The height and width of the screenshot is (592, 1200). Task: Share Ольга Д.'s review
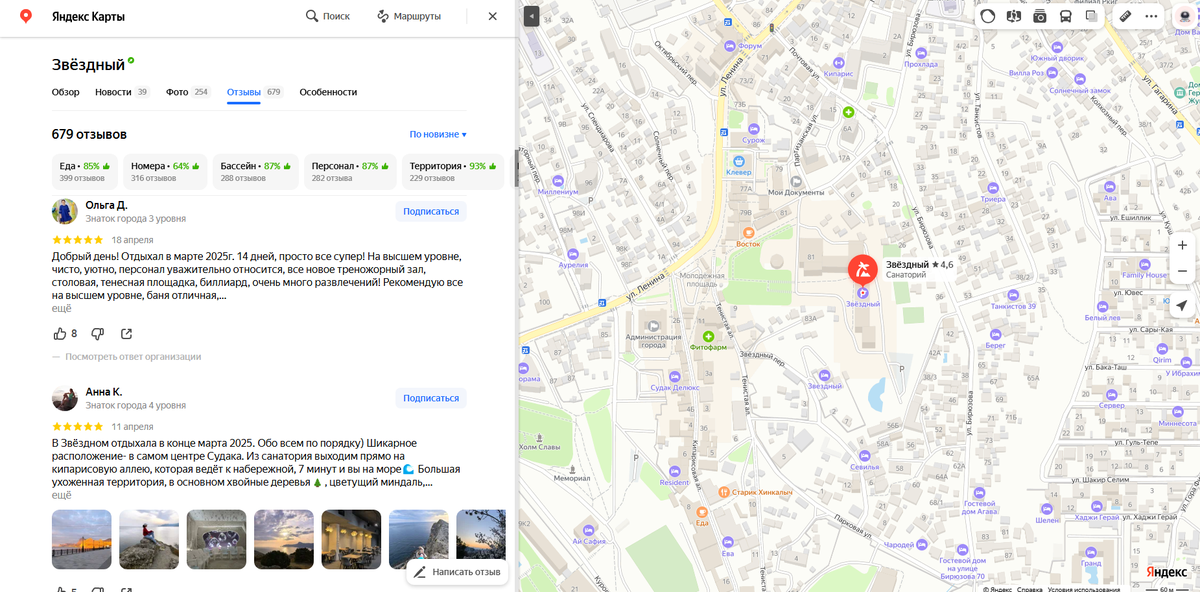127,334
